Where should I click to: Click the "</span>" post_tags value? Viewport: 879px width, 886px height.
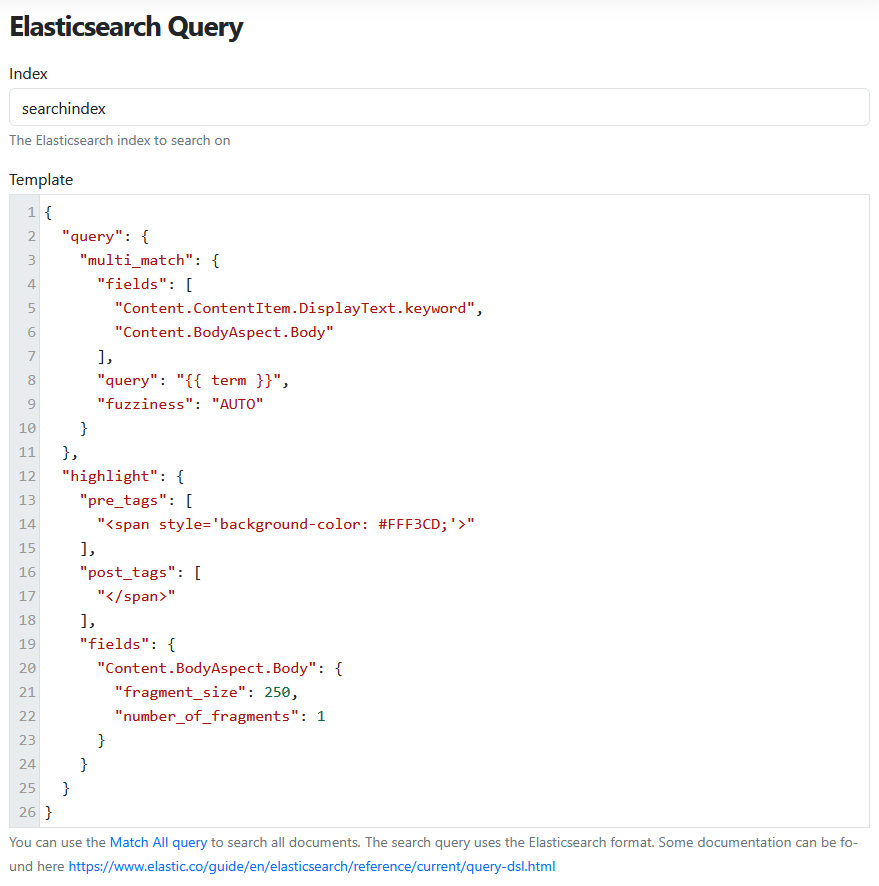tap(136, 596)
